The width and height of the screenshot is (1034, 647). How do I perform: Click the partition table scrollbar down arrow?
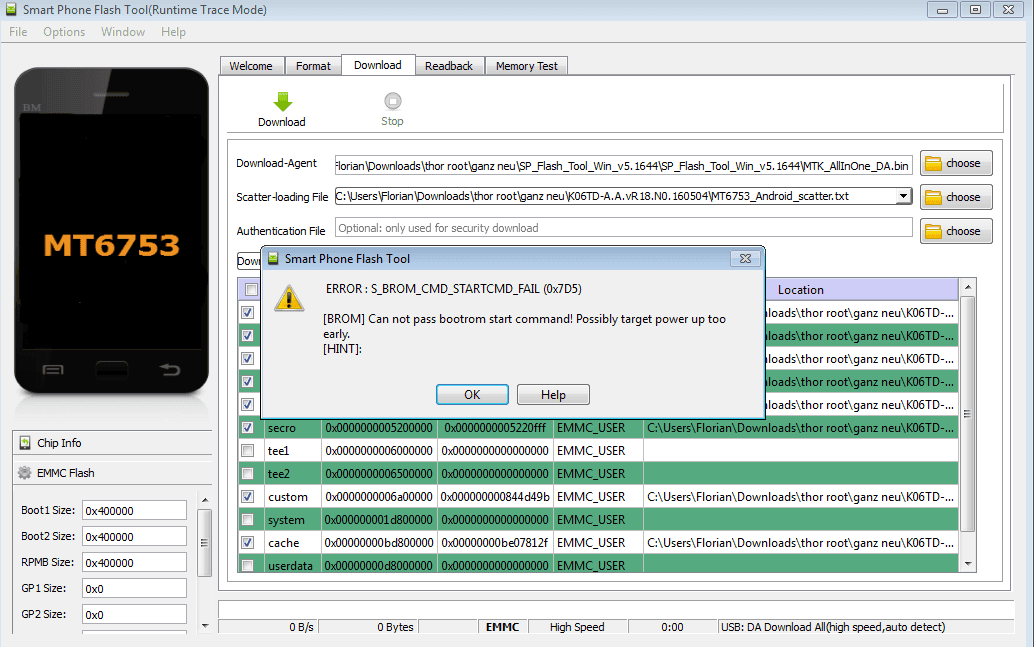pyautogui.click(x=967, y=564)
